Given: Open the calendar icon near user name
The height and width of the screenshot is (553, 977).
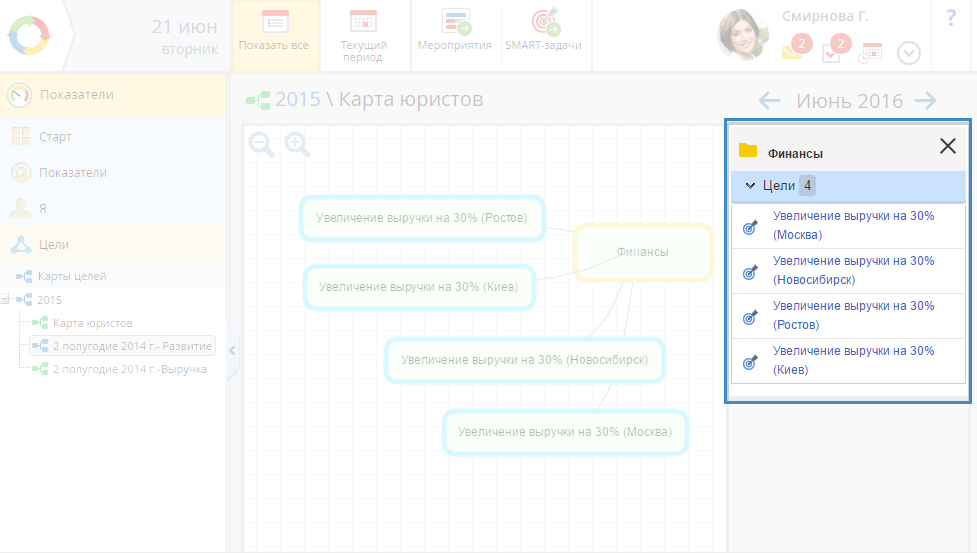Looking at the screenshot, I should click(871, 52).
